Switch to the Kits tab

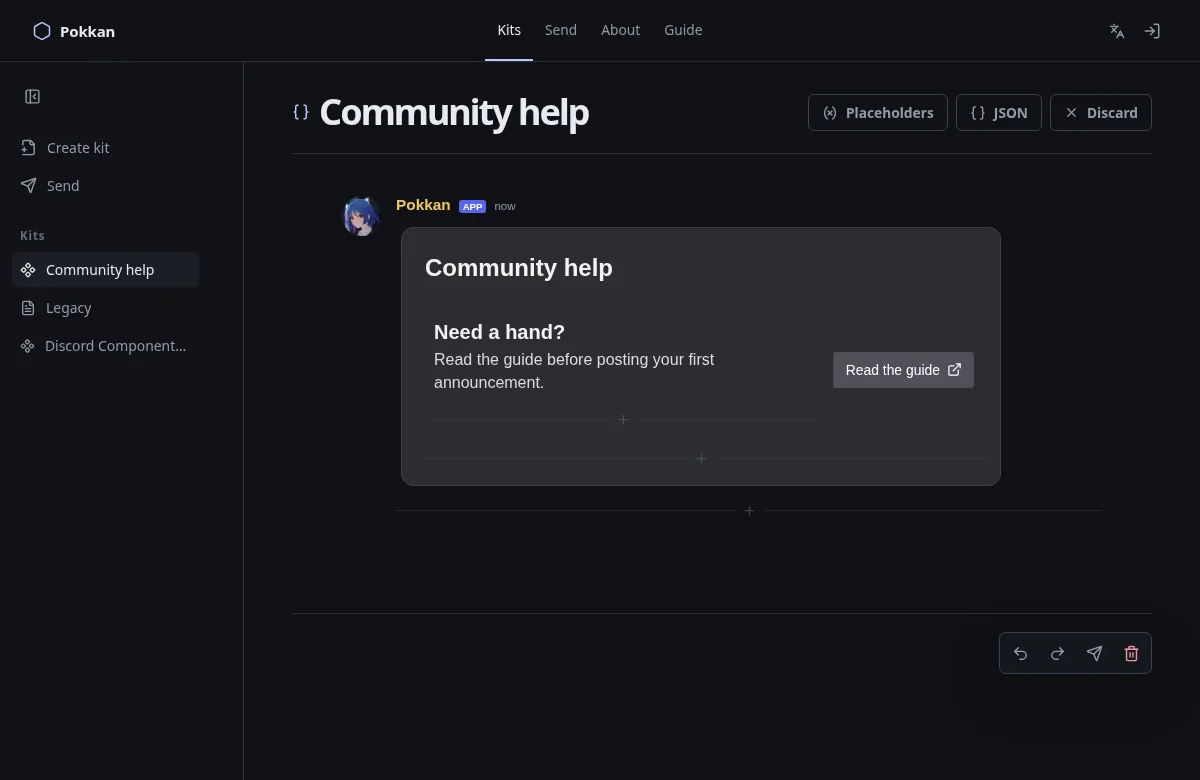[x=509, y=30]
